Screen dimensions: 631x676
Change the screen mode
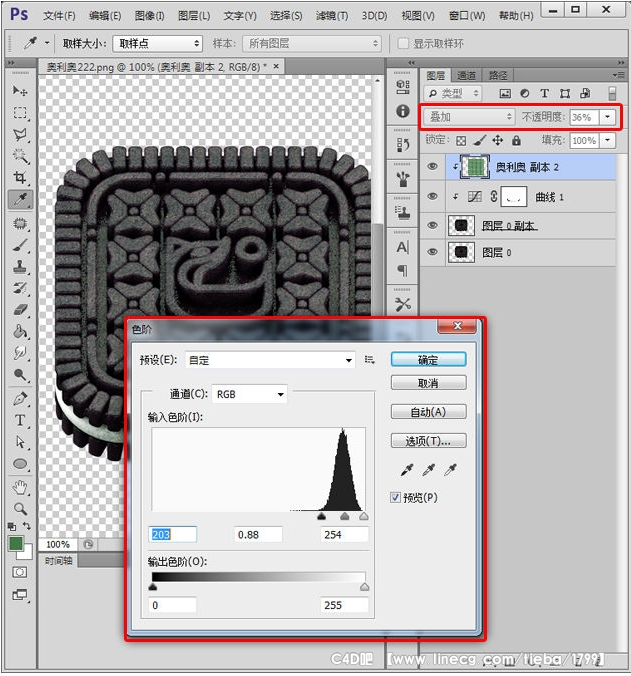20,595
